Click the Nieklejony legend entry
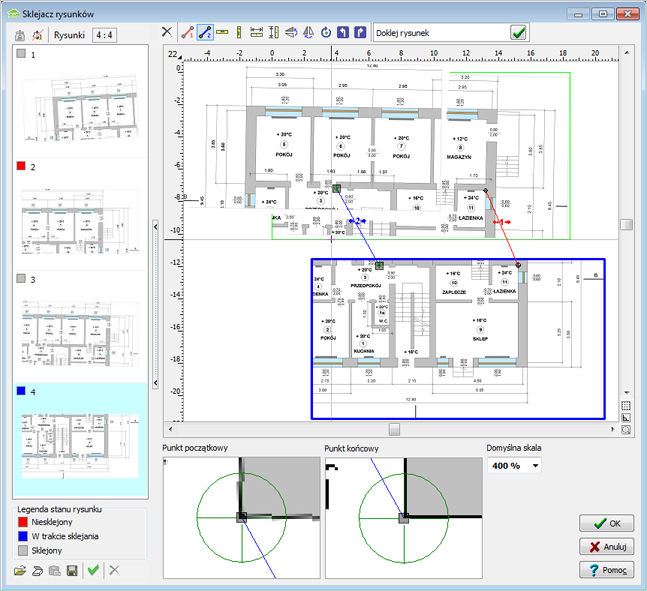 coord(45,522)
